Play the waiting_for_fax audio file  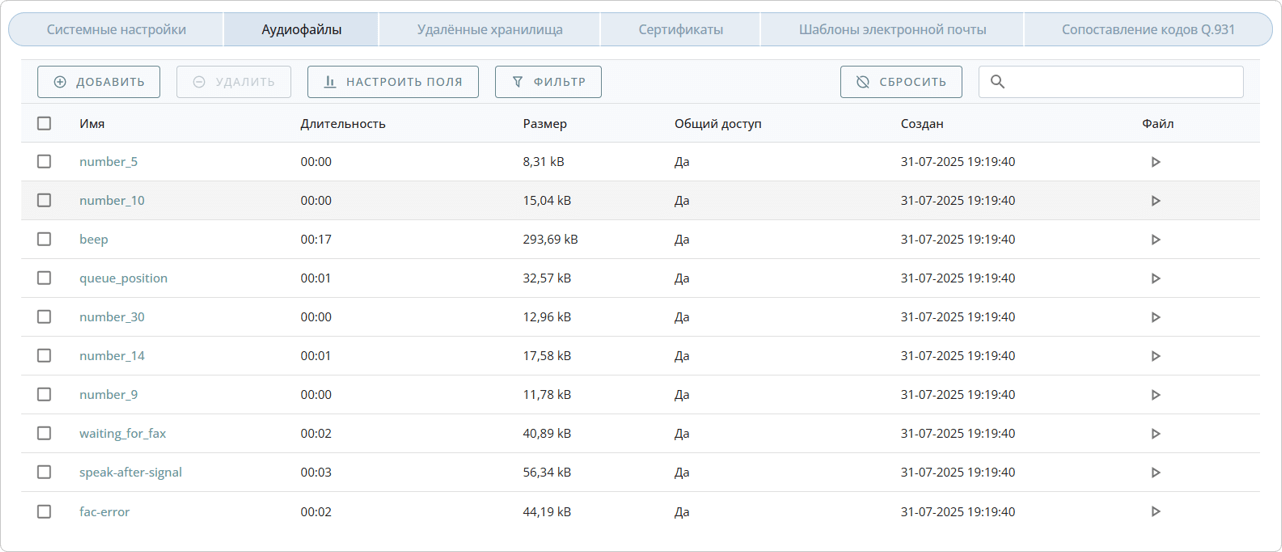pyautogui.click(x=1155, y=434)
